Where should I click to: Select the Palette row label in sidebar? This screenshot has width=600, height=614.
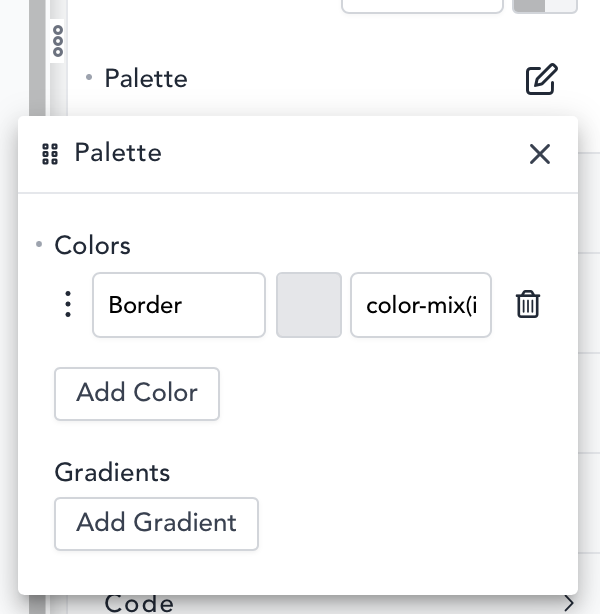[146, 78]
